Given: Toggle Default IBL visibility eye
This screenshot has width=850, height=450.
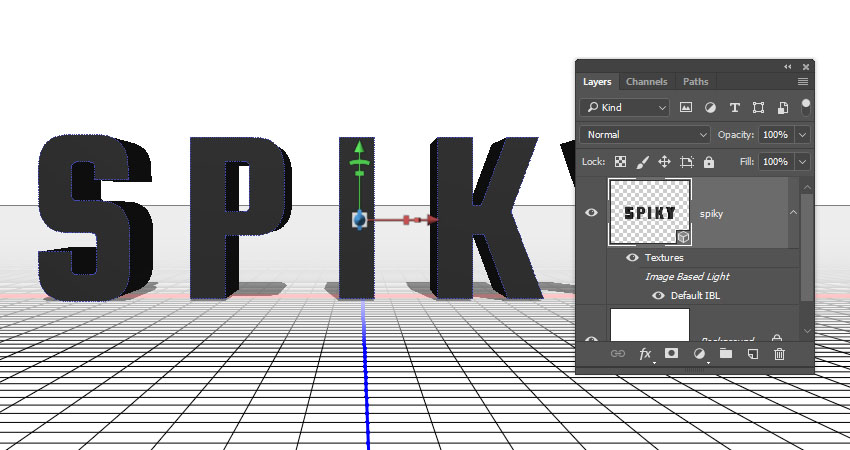Looking at the screenshot, I should tap(658, 295).
